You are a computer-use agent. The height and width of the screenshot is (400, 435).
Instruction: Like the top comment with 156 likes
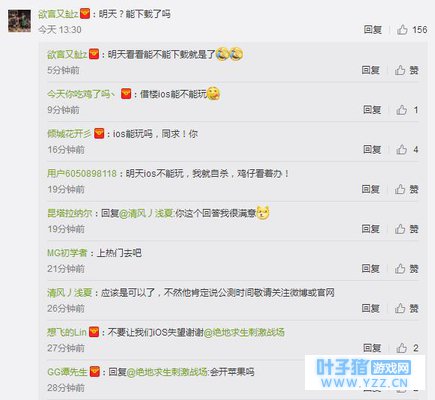tap(412, 30)
